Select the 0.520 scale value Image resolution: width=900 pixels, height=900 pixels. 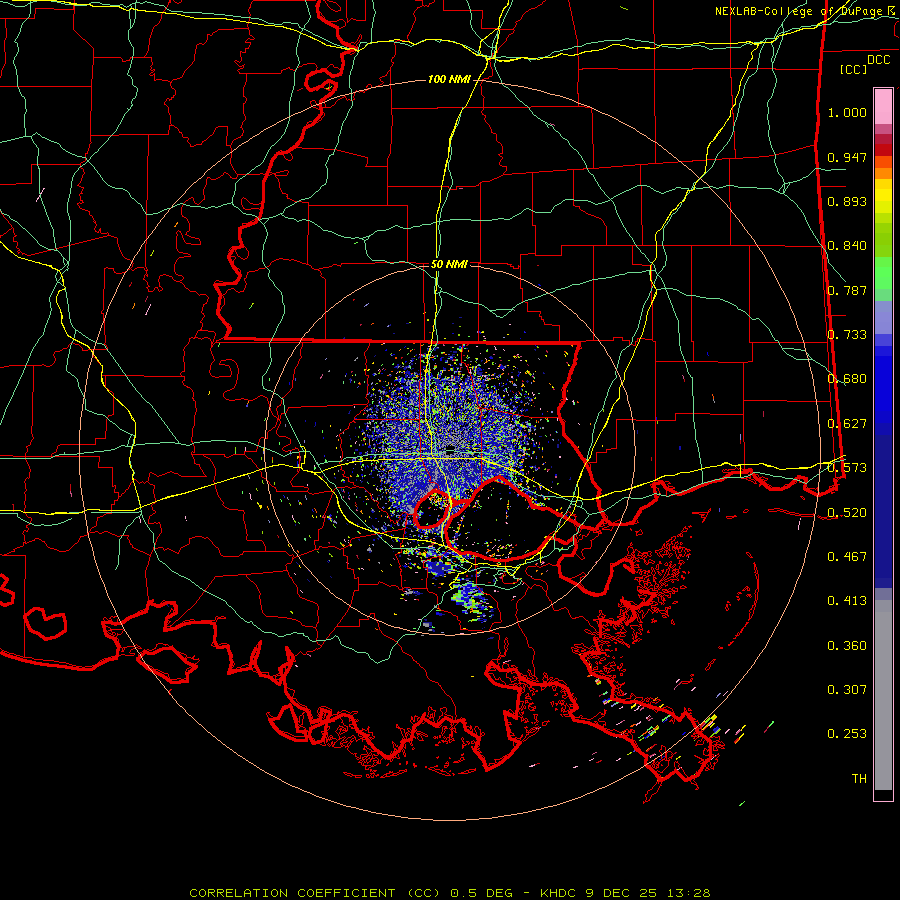(847, 513)
